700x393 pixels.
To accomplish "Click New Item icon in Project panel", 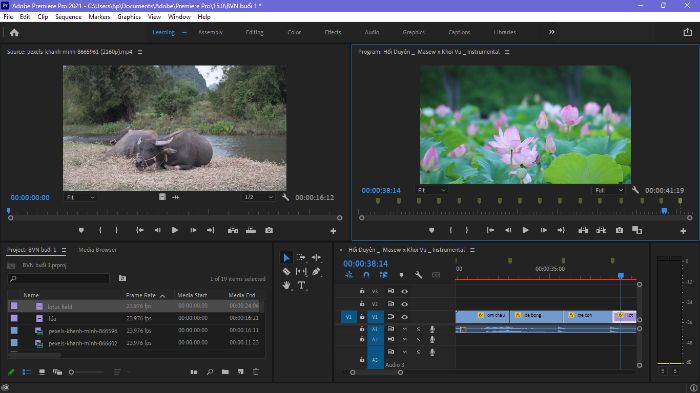I will [241, 372].
